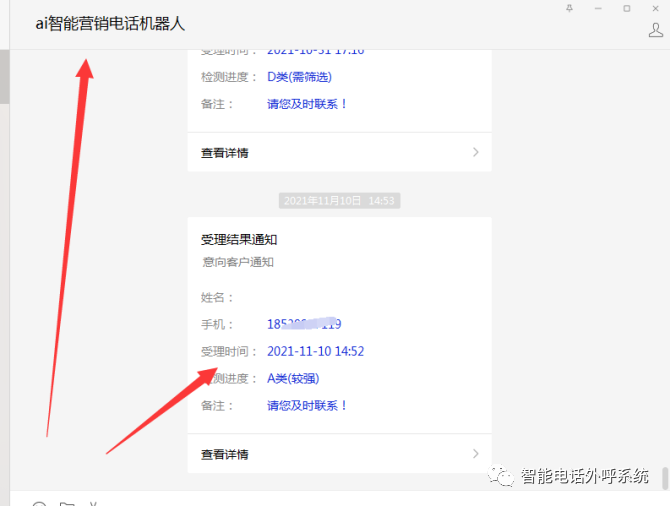Expand the chevron on the D类 card
The width and height of the screenshot is (670, 506).
[x=476, y=152]
